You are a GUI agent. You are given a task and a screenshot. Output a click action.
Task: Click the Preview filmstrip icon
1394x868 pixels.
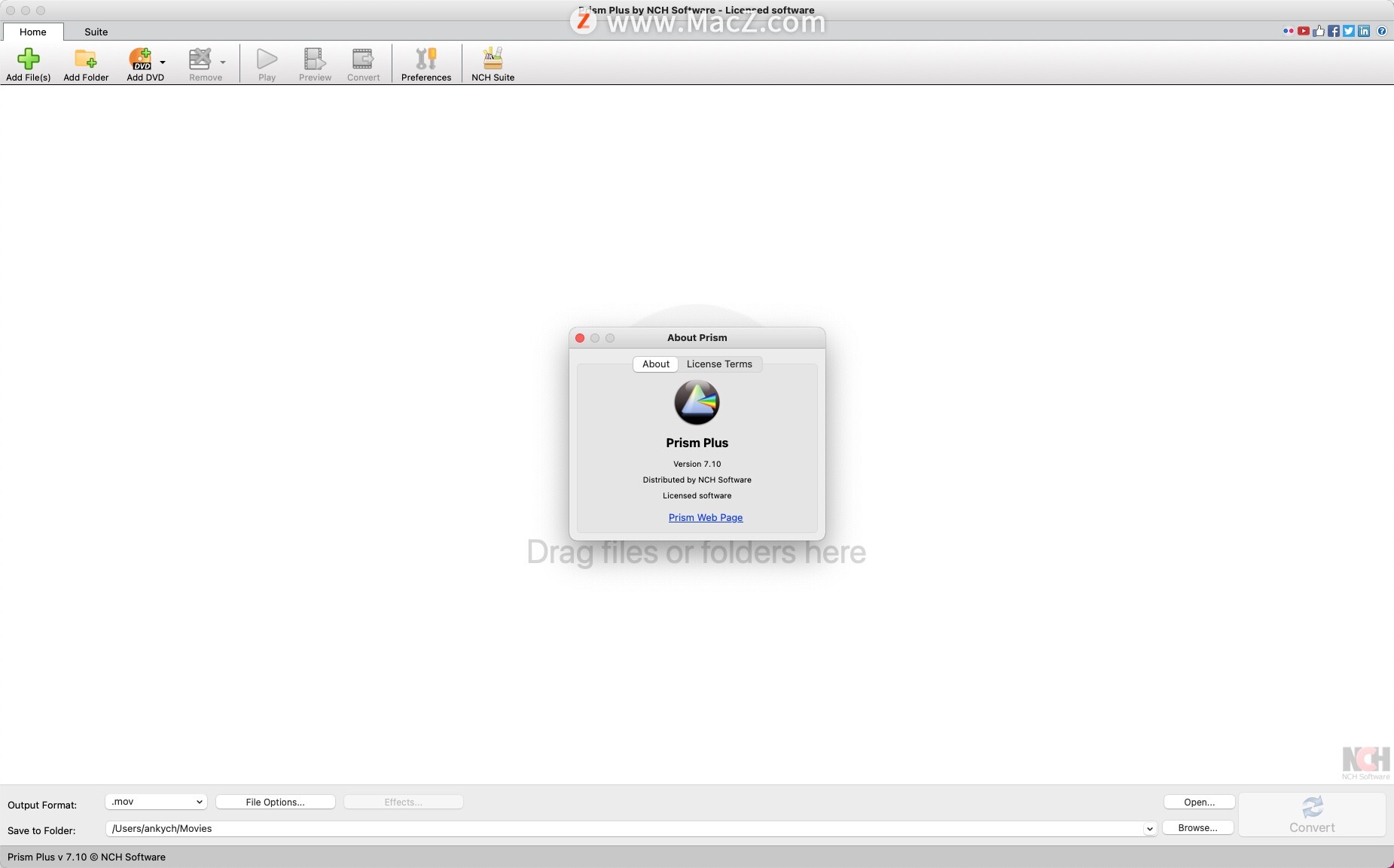[315, 59]
